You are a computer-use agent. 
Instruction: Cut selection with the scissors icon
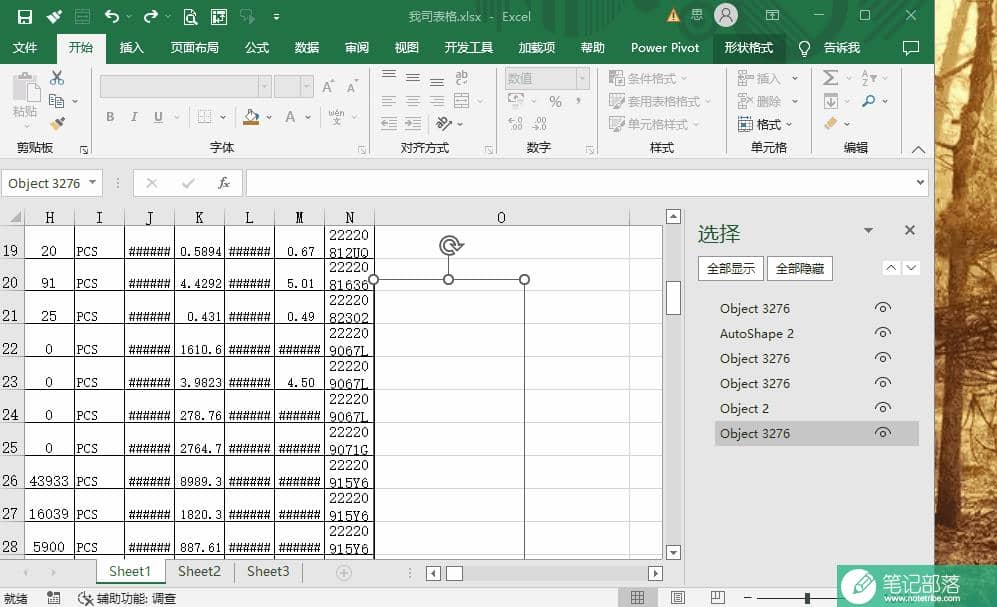[57, 78]
